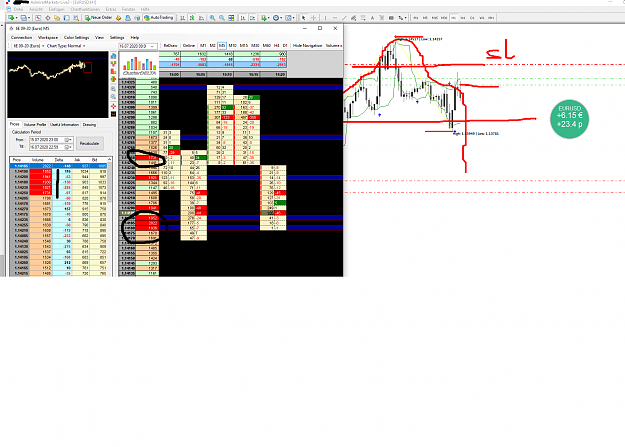Open the Terminal panel icon
Viewport: 625px width, 447px height.
point(67,18)
